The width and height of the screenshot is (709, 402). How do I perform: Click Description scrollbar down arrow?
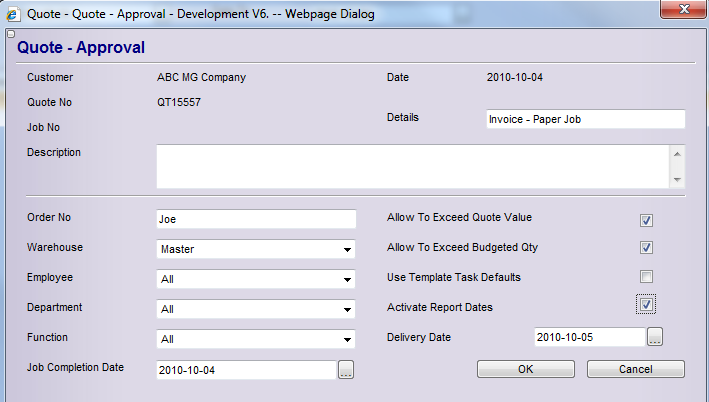click(677, 180)
